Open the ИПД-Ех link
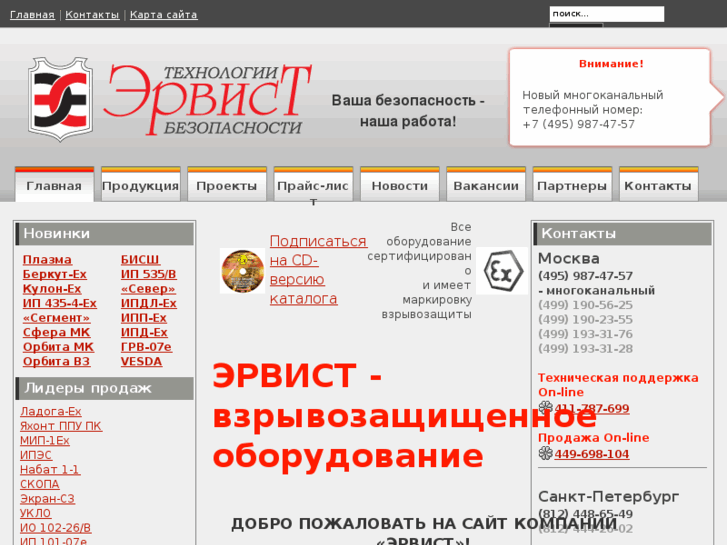The width and height of the screenshot is (727, 545). tap(144, 332)
